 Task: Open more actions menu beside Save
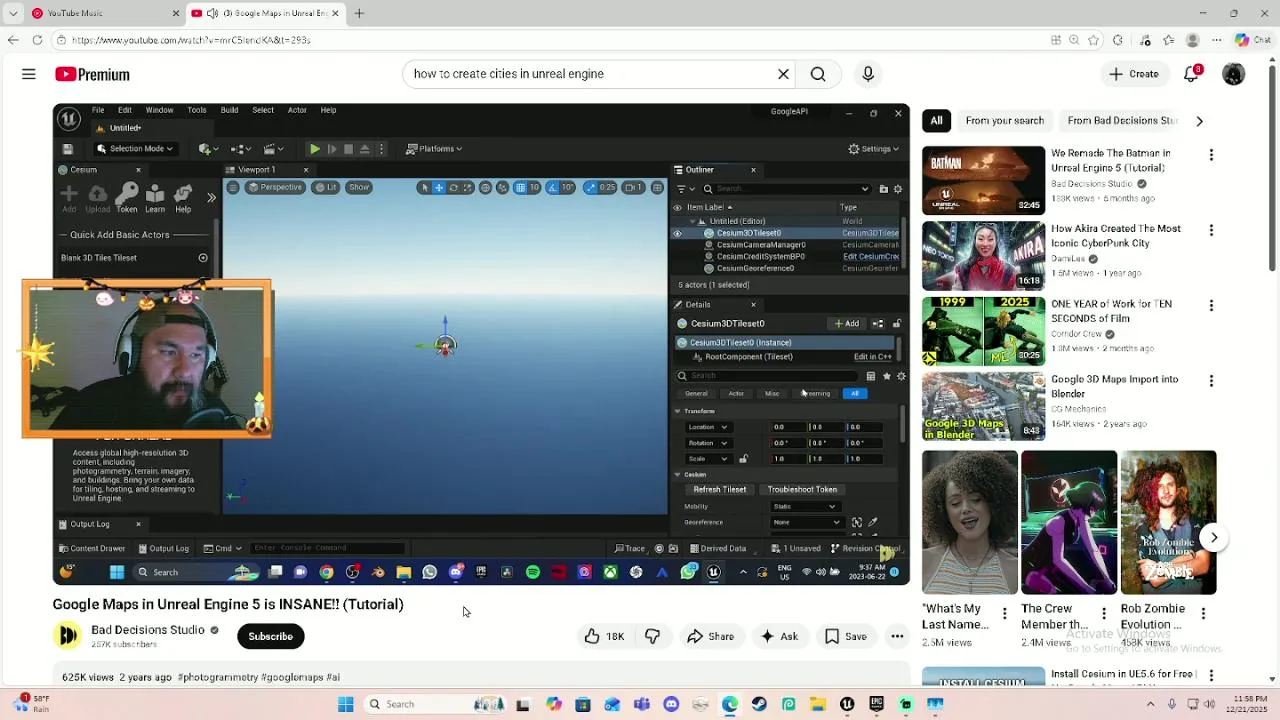point(897,636)
